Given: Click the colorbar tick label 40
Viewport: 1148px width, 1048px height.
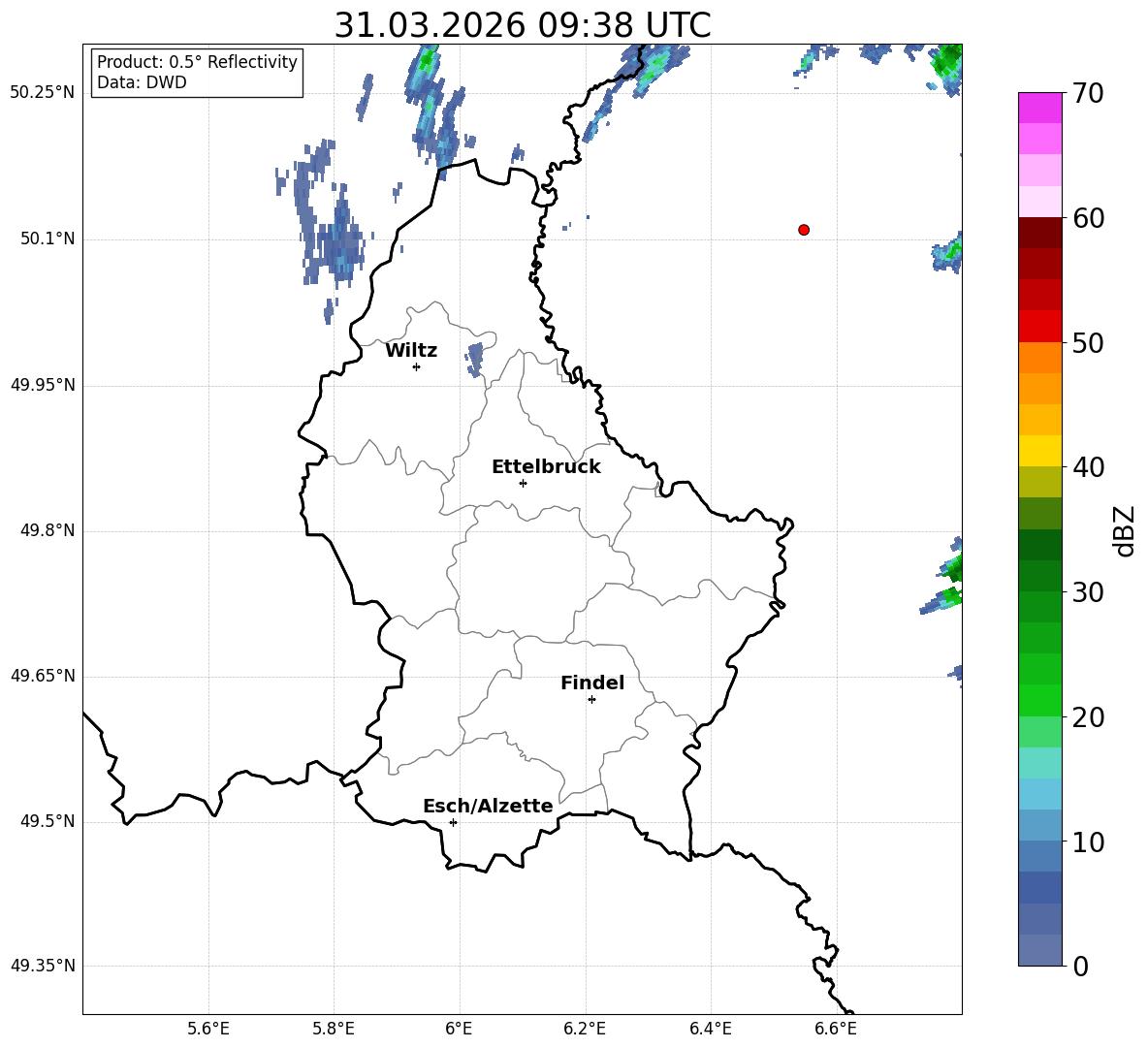Looking at the screenshot, I should click(1089, 467).
